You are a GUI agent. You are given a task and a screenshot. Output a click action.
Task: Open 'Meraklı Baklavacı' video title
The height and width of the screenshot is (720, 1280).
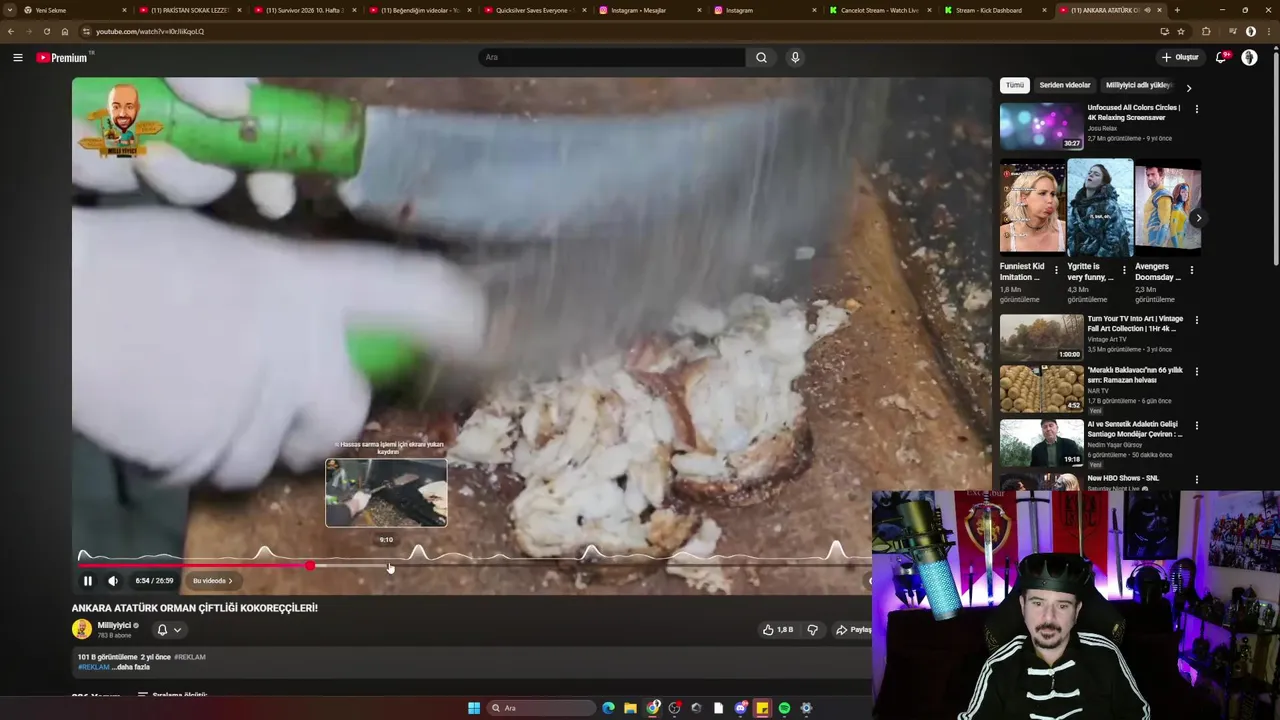(1135, 375)
